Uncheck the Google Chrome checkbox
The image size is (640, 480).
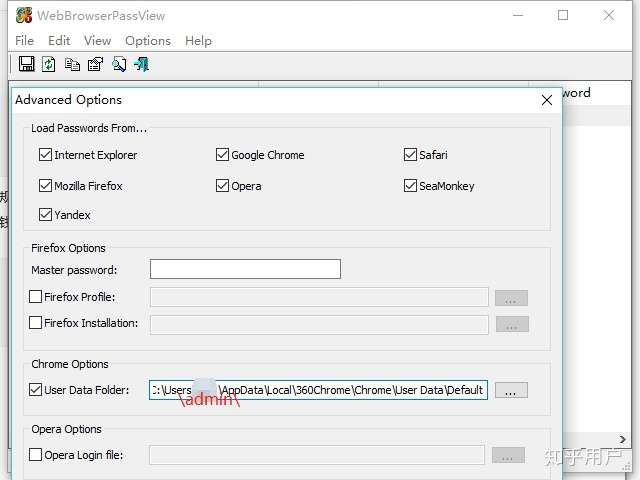222,155
